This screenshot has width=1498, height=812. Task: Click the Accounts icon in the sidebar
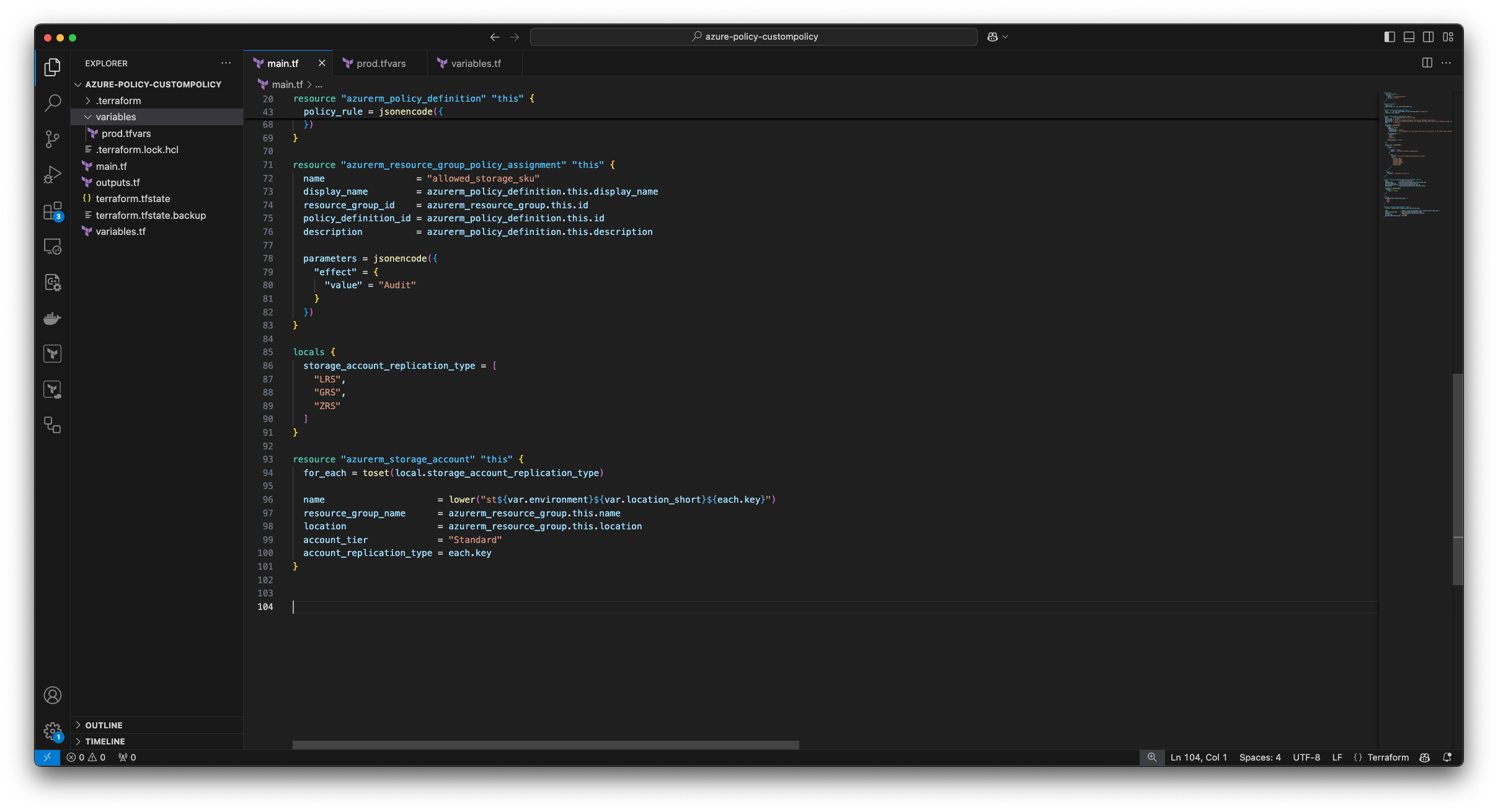coord(53,695)
